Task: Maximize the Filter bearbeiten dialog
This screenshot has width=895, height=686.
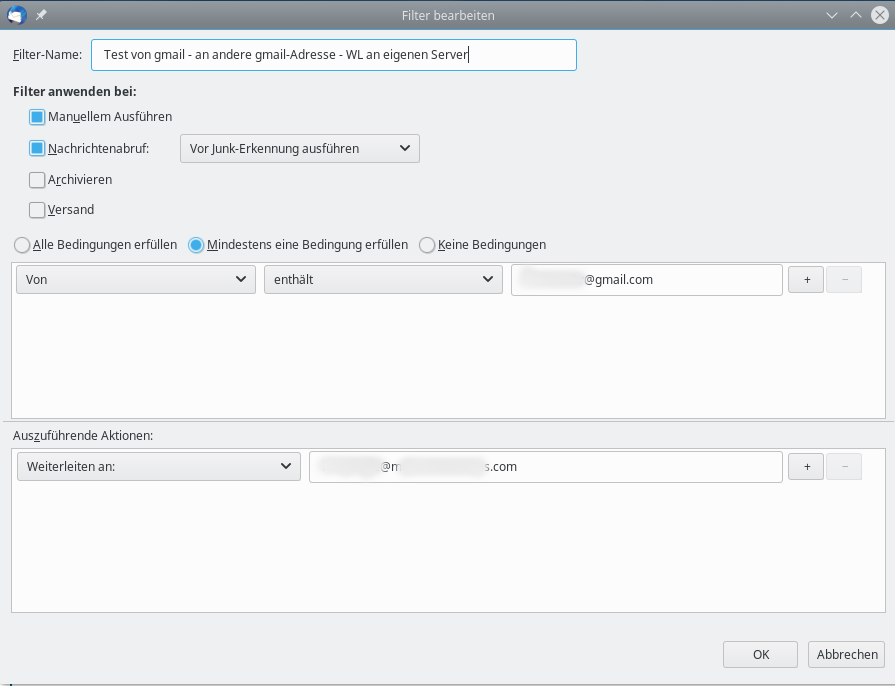Action: point(856,15)
